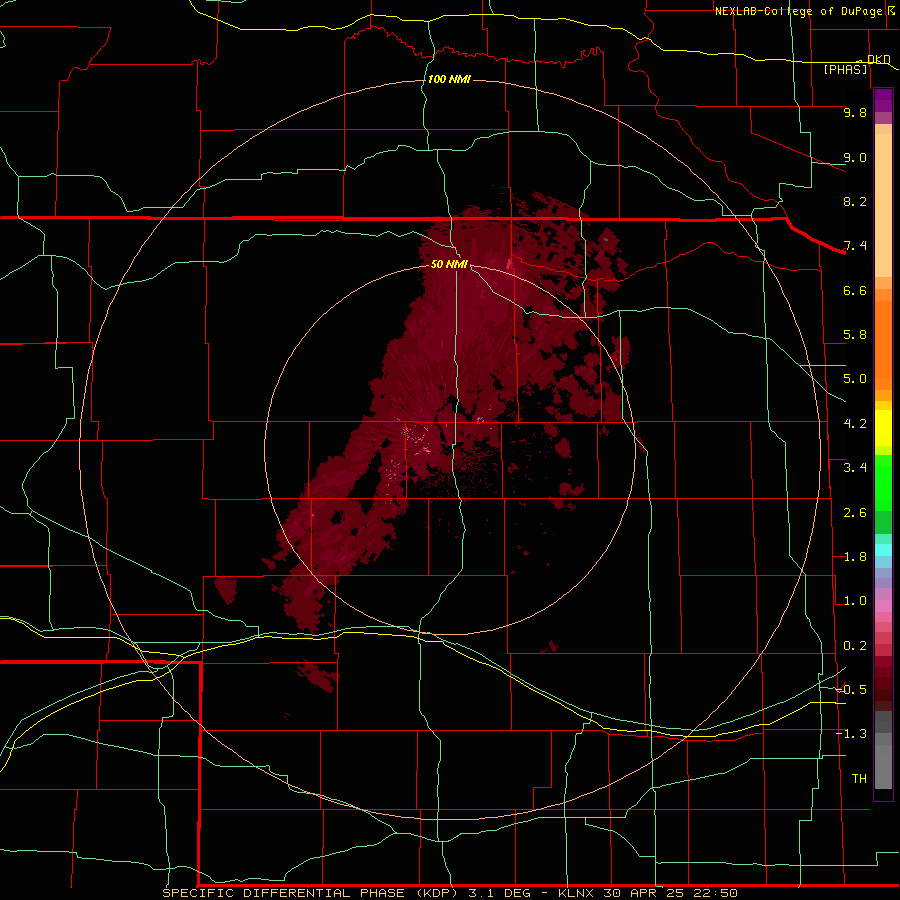This screenshot has height=900, width=900.
Task: Click the 6.6 value on the scale
Action: 855,290
